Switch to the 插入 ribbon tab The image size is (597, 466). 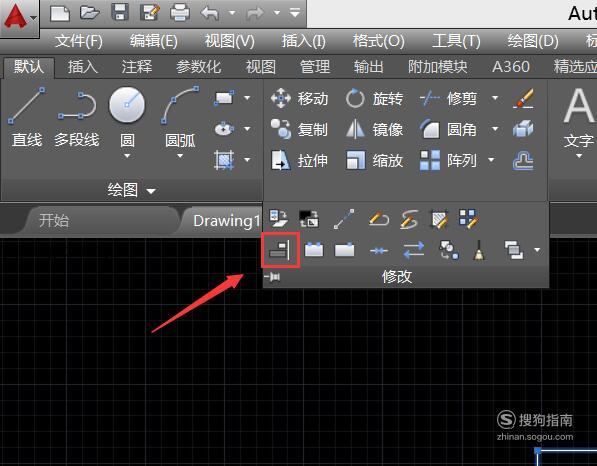[83, 67]
